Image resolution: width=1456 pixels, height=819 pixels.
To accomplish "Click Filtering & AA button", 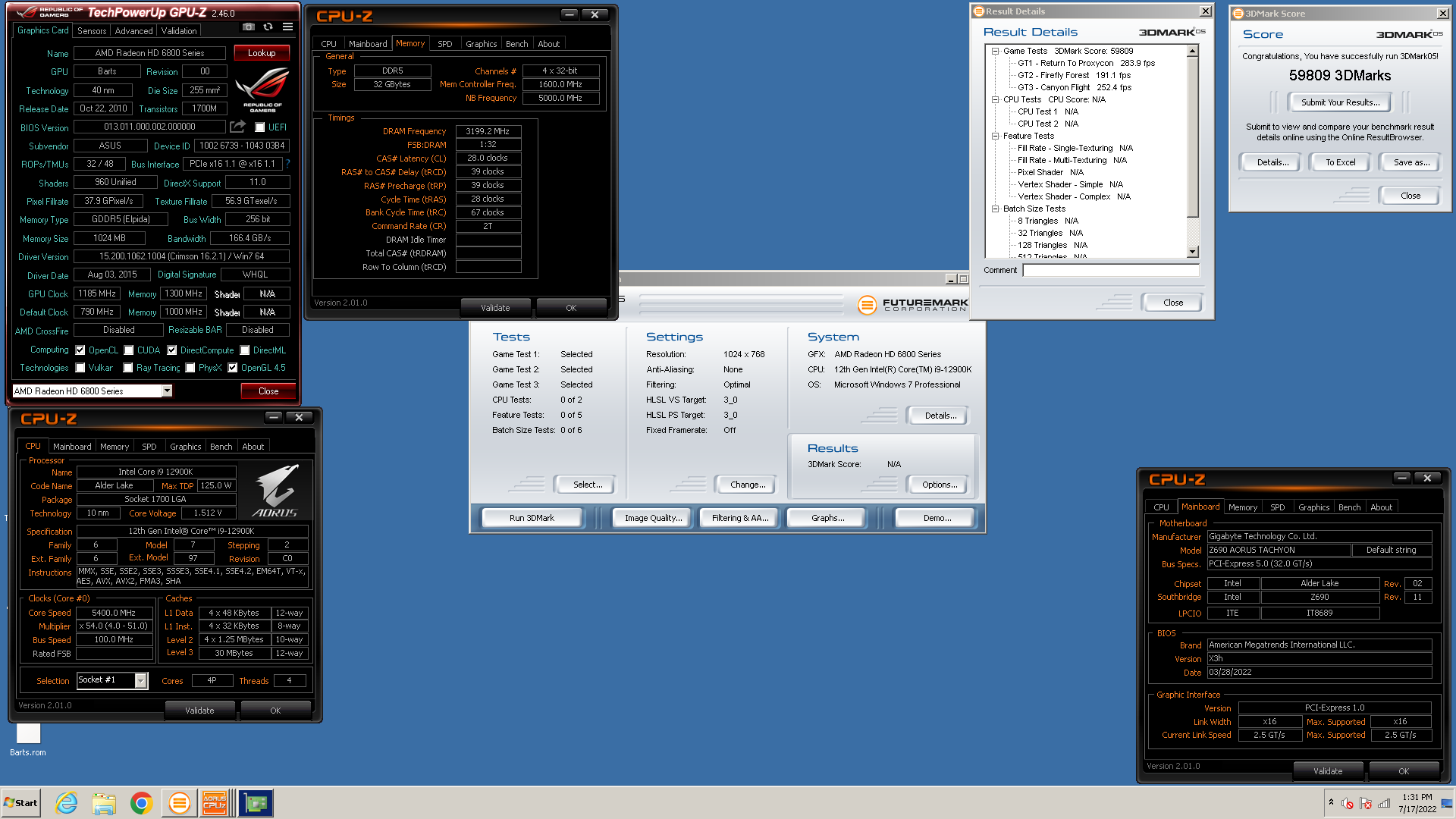I will tap(740, 518).
